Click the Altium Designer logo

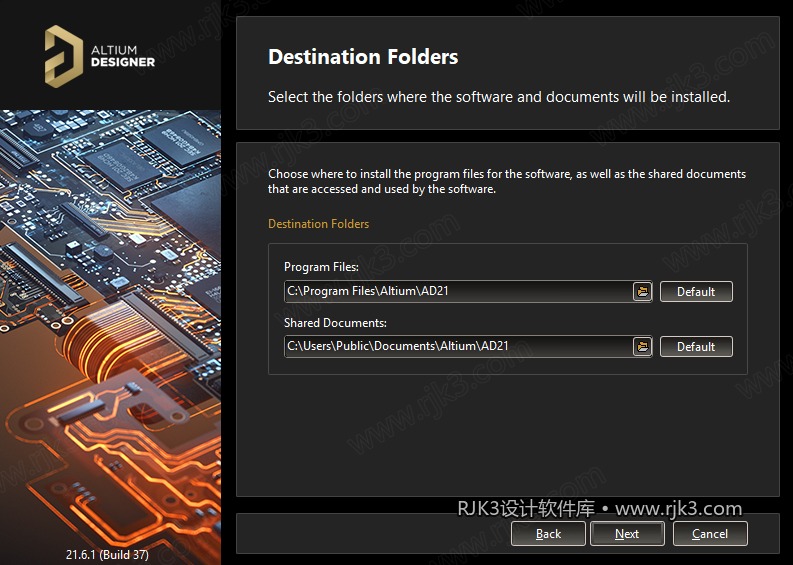click(x=100, y=56)
